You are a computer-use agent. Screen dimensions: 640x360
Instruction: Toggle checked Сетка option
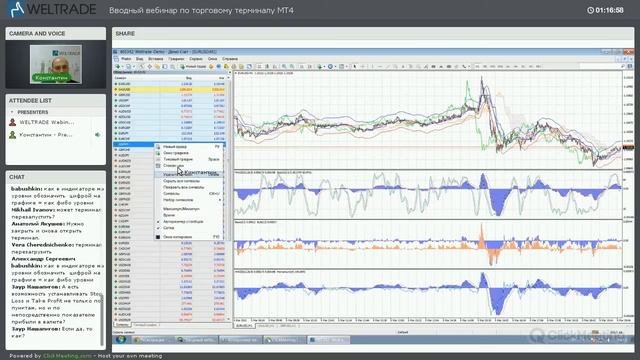click(x=189, y=228)
